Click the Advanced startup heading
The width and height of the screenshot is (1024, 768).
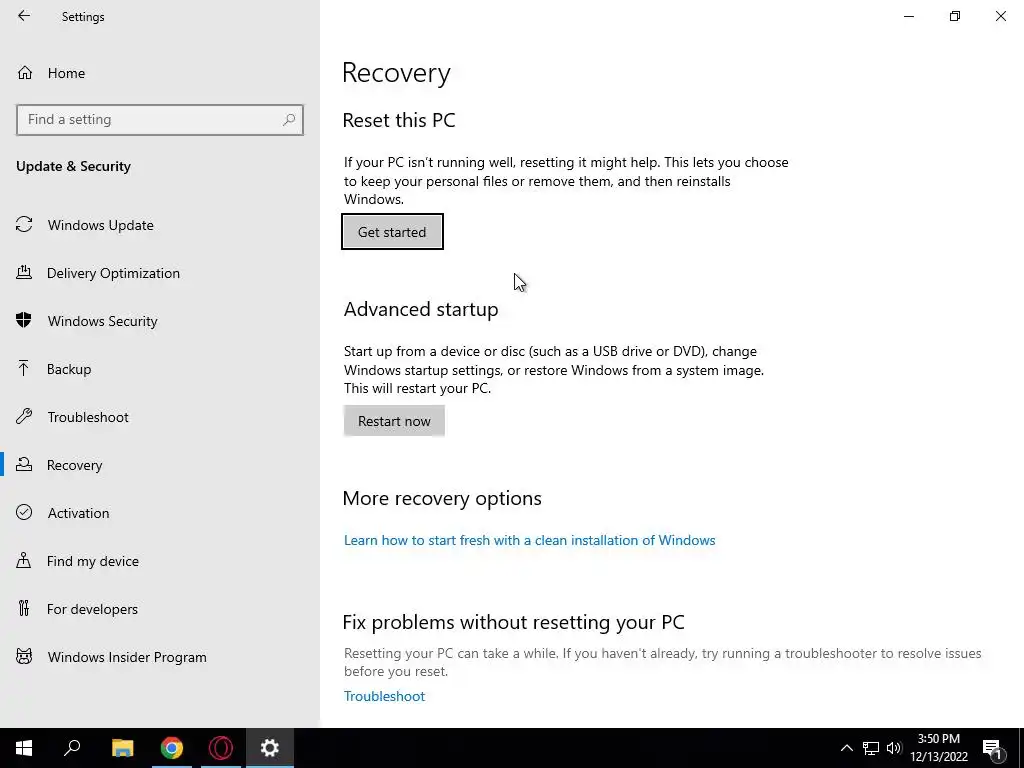(x=421, y=309)
